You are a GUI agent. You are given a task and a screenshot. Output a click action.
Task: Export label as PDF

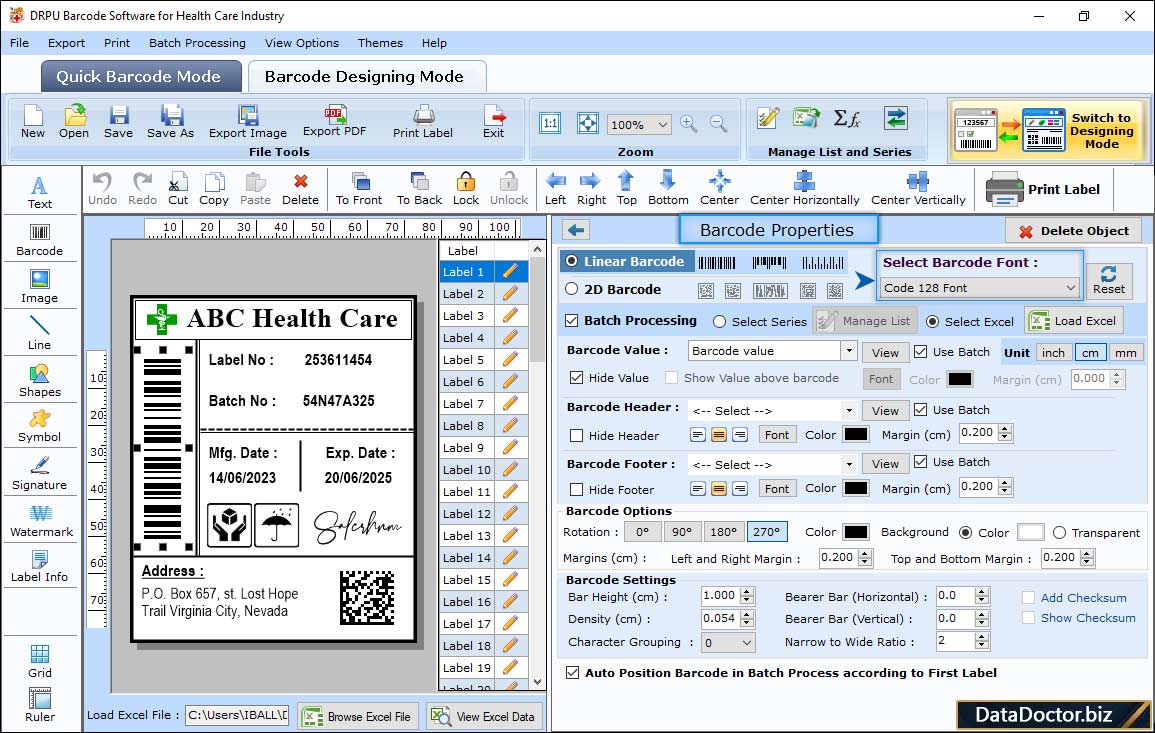(x=334, y=121)
